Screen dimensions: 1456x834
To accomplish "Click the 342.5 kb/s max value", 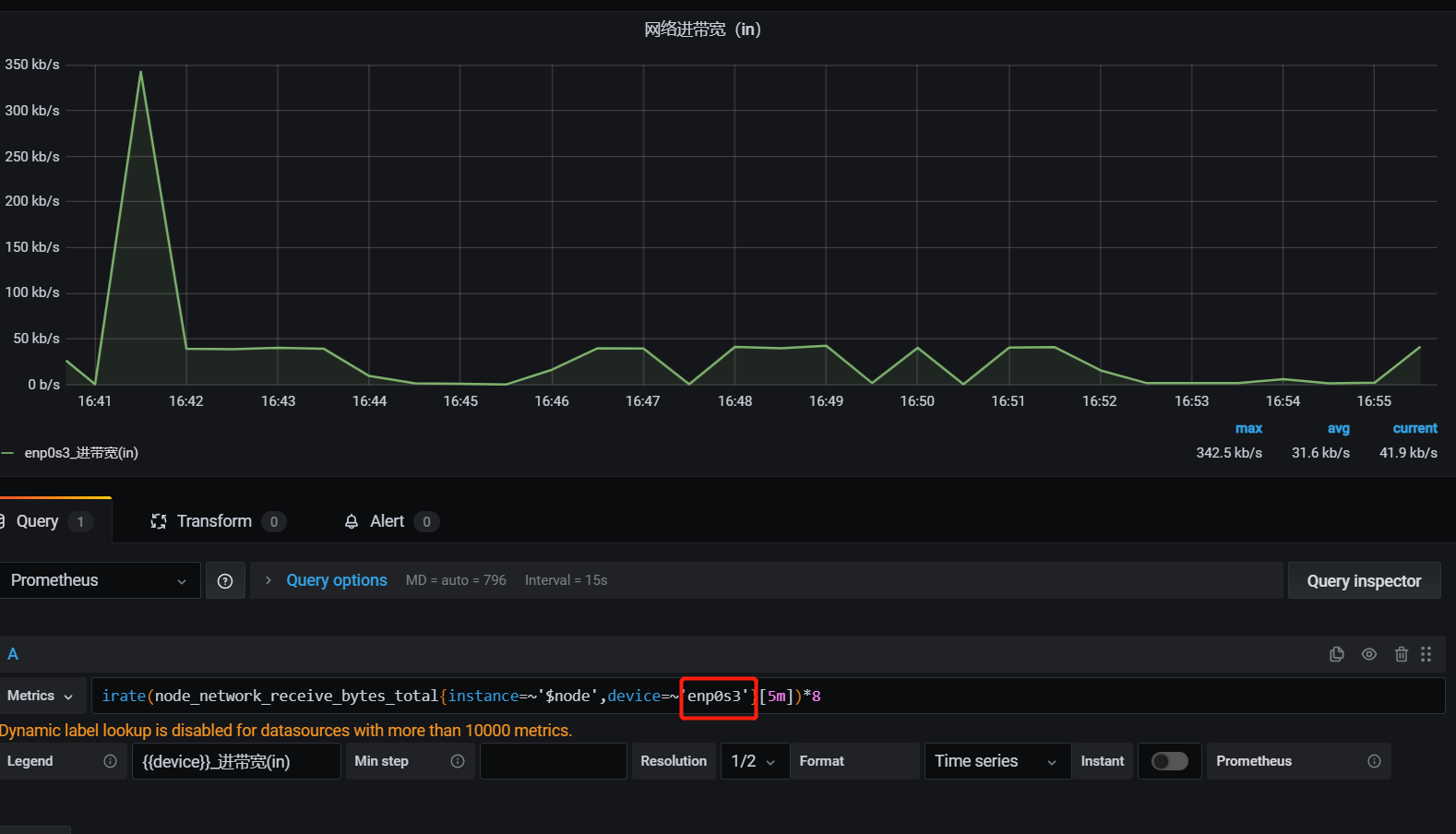I will coord(1229,453).
